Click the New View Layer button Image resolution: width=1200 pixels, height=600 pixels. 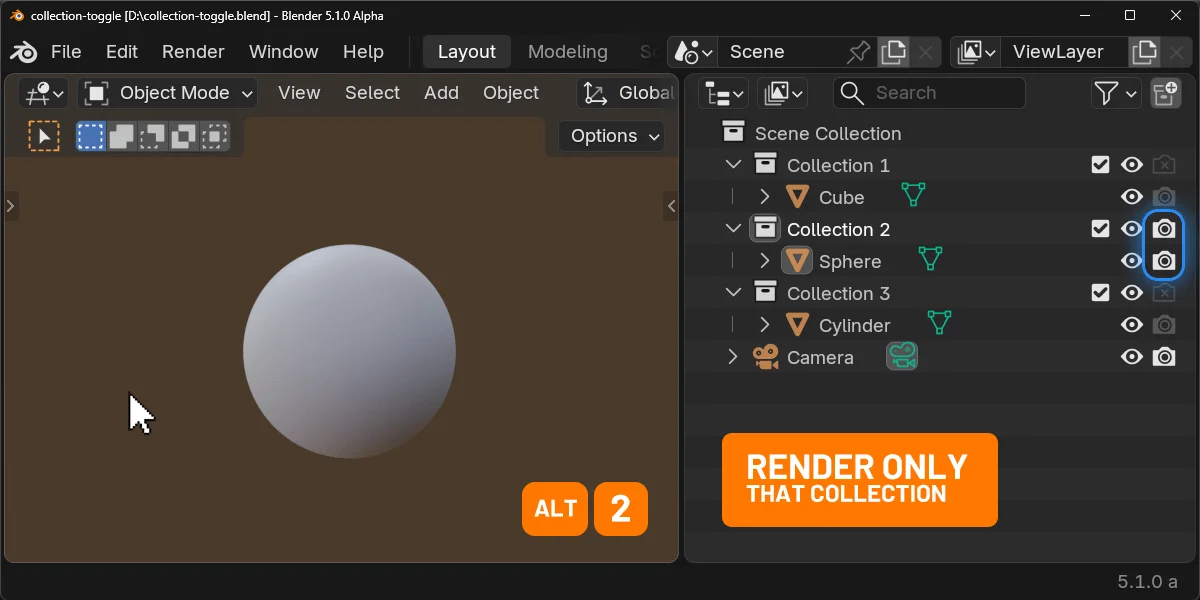click(1143, 51)
